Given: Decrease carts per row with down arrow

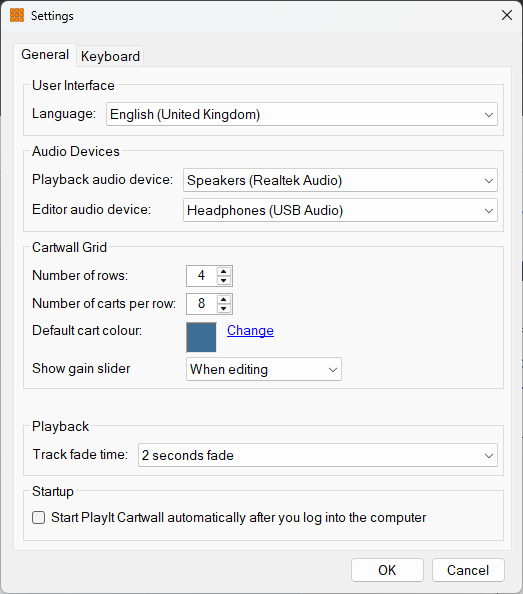Looking at the screenshot, I should pyautogui.click(x=223, y=308).
